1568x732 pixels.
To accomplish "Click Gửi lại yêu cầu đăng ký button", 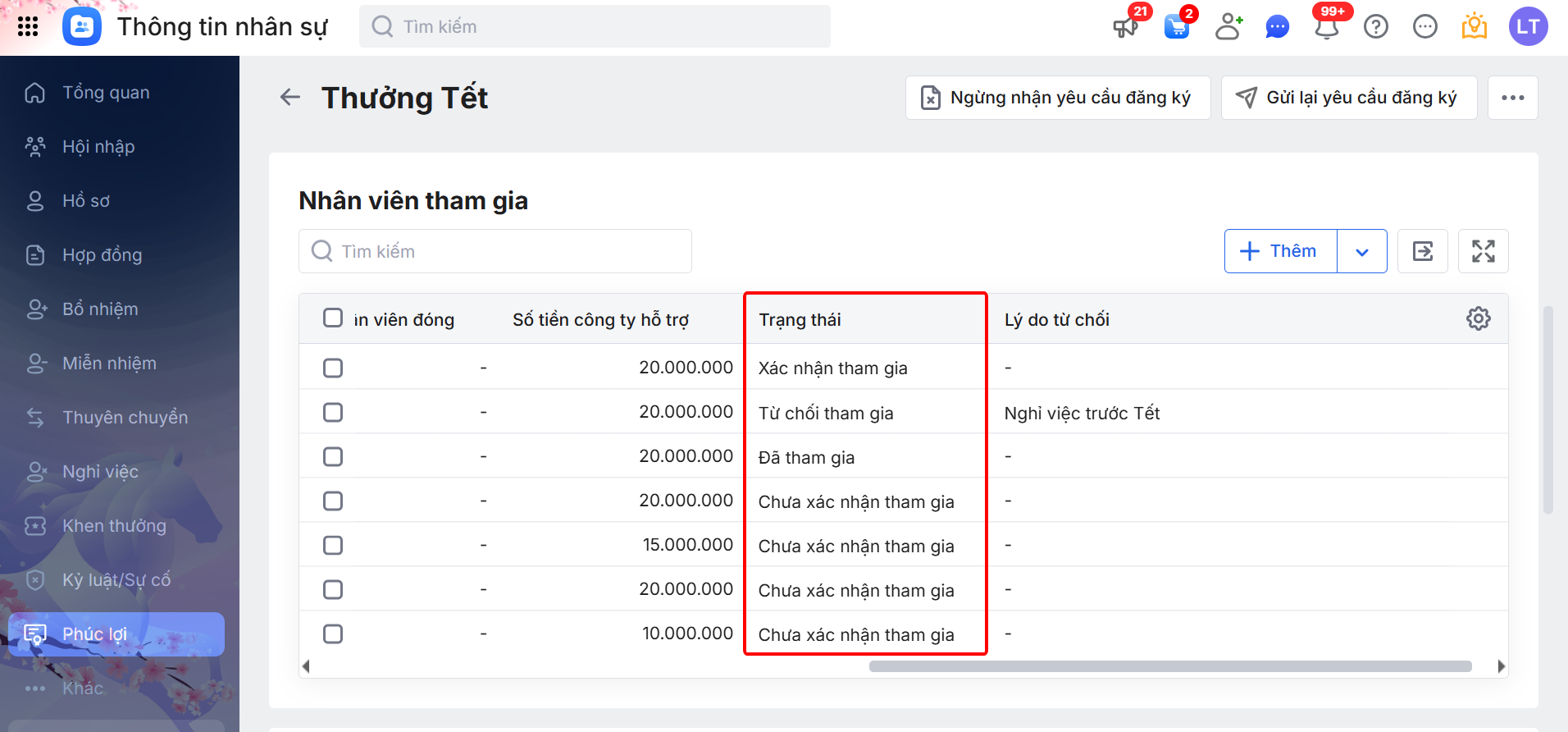I will tap(1348, 98).
